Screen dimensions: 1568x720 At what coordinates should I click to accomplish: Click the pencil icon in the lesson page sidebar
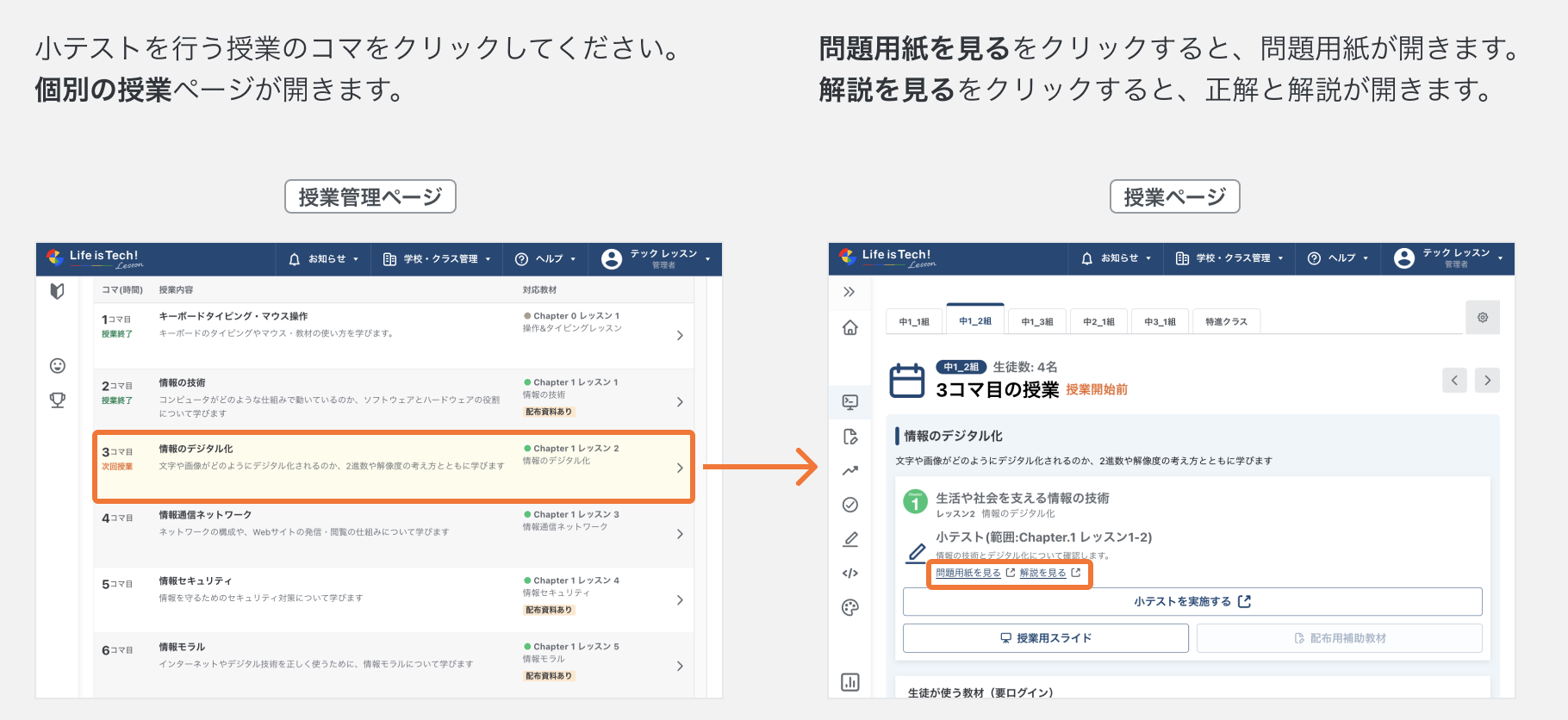850,539
